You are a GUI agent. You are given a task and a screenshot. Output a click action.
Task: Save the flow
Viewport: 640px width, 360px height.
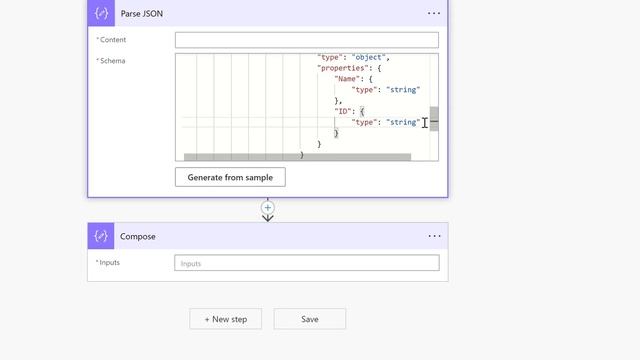click(x=310, y=319)
